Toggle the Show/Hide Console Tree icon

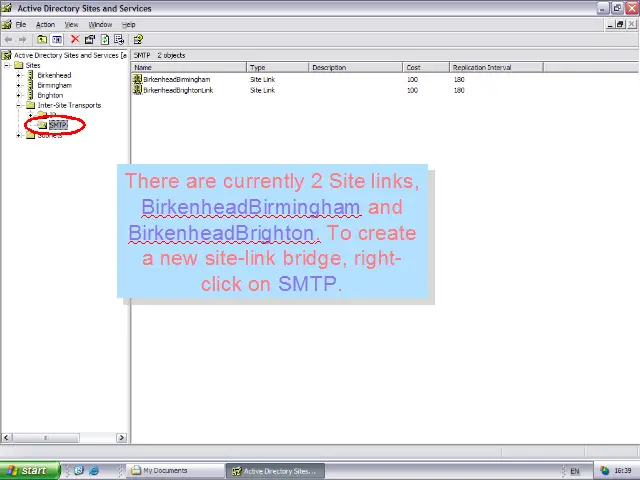pos(58,40)
